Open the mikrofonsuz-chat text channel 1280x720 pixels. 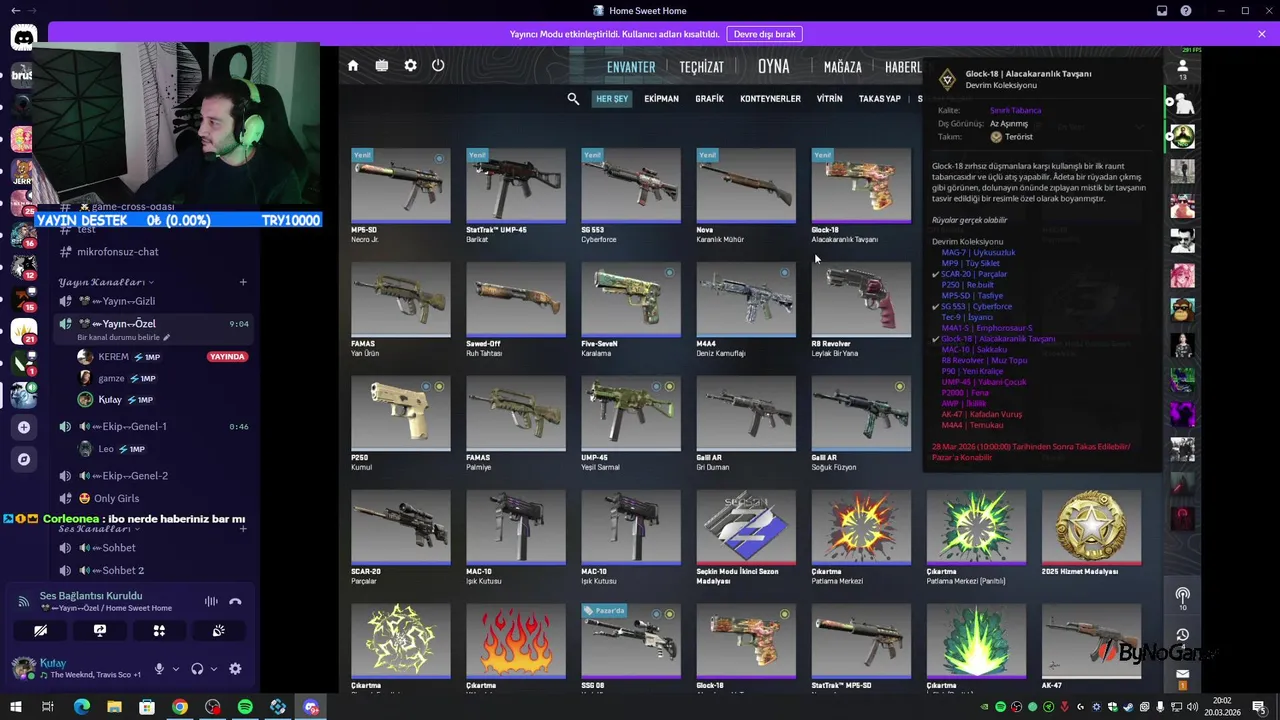pos(154,252)
